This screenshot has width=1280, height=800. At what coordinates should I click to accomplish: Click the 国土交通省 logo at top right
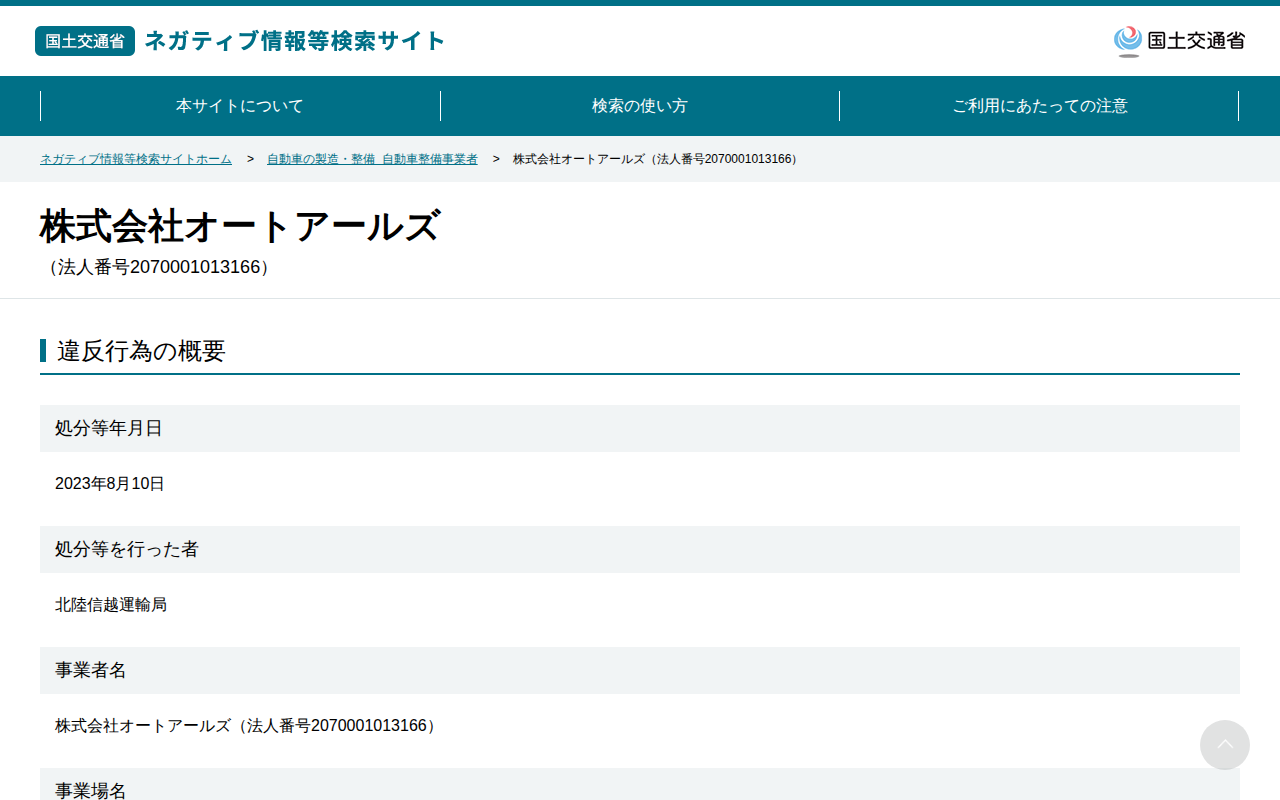pyautogui.click(x=1179, y=41)
